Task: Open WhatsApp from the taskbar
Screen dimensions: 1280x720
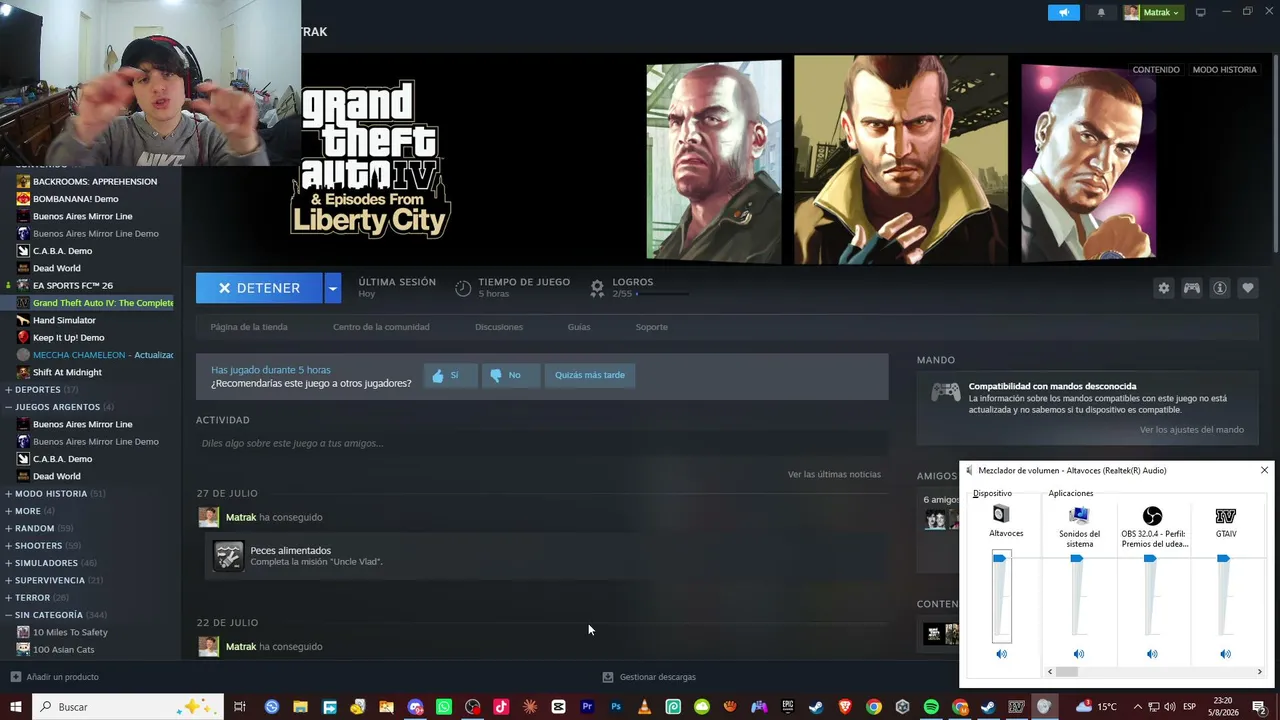Action: point(444,707)
